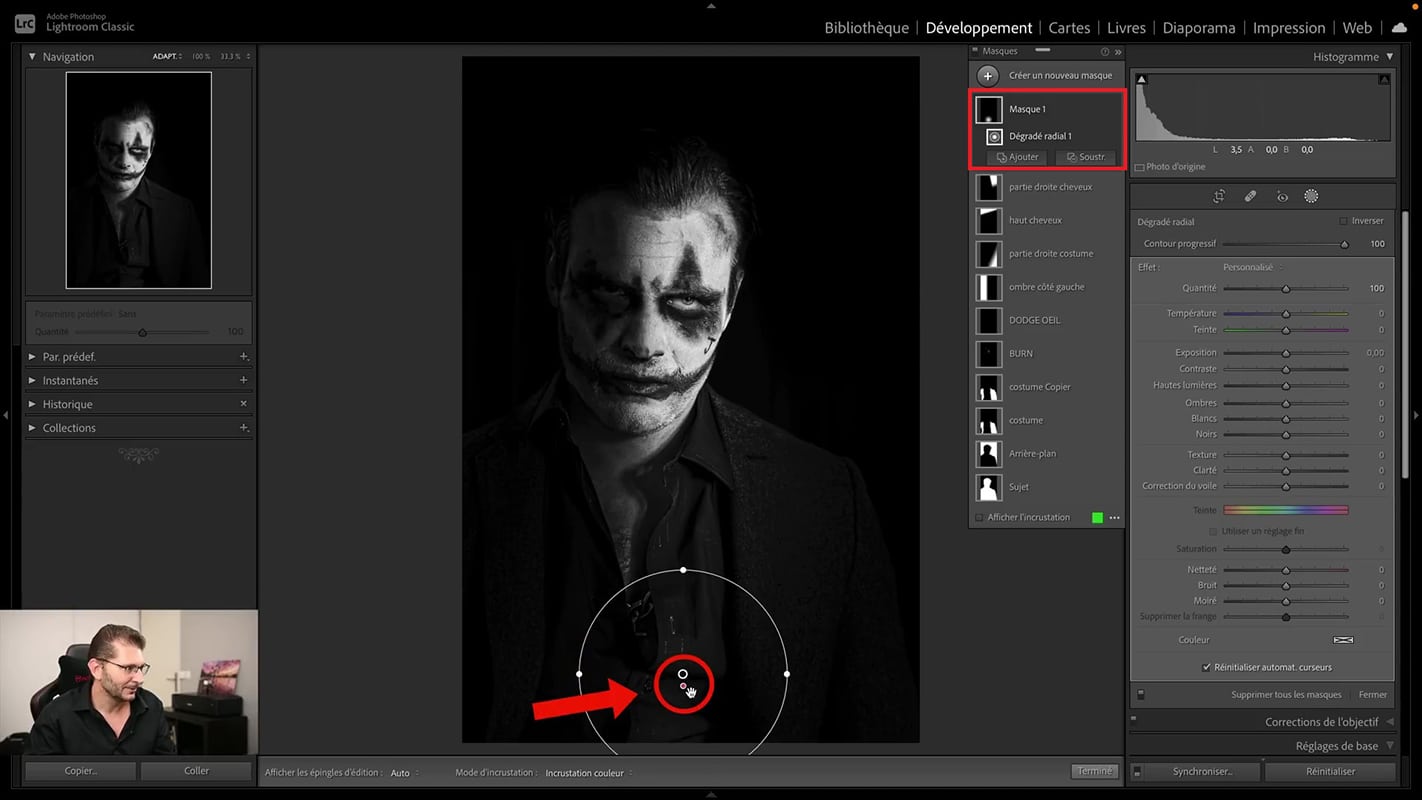Select the Healing bandage tool icon

(1250, 197)
